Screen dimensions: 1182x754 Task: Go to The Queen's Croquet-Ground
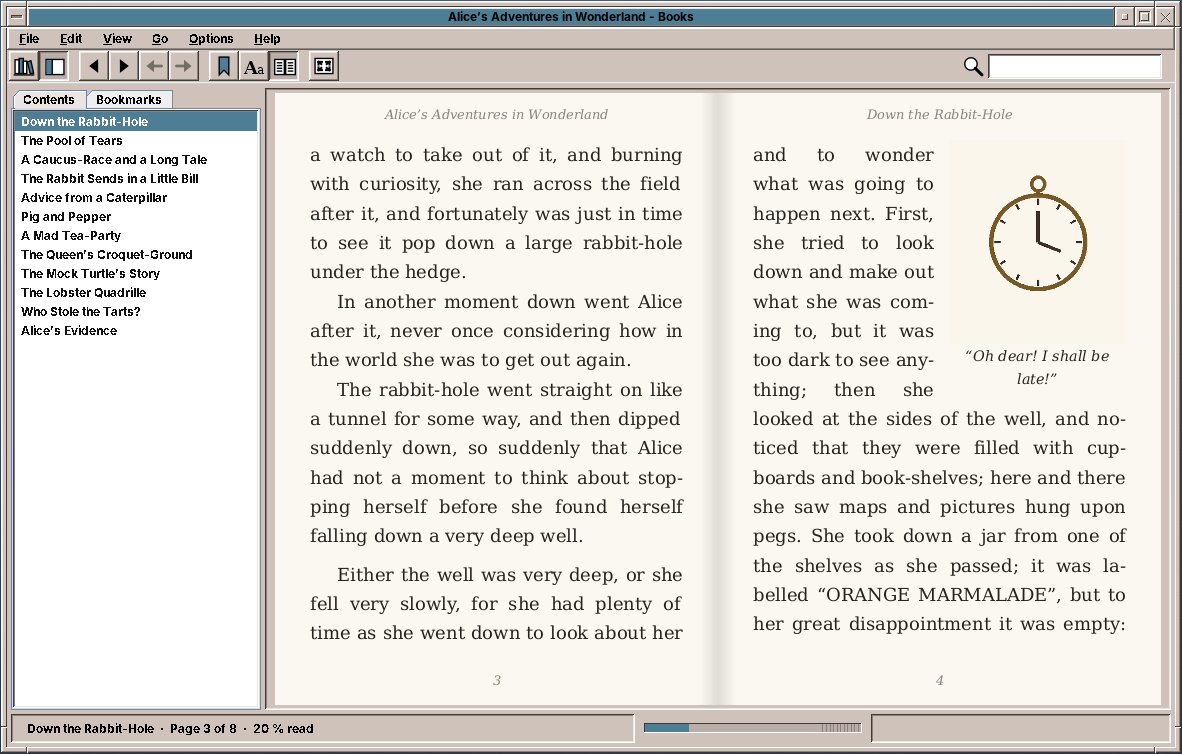click(x=136, y=254)
